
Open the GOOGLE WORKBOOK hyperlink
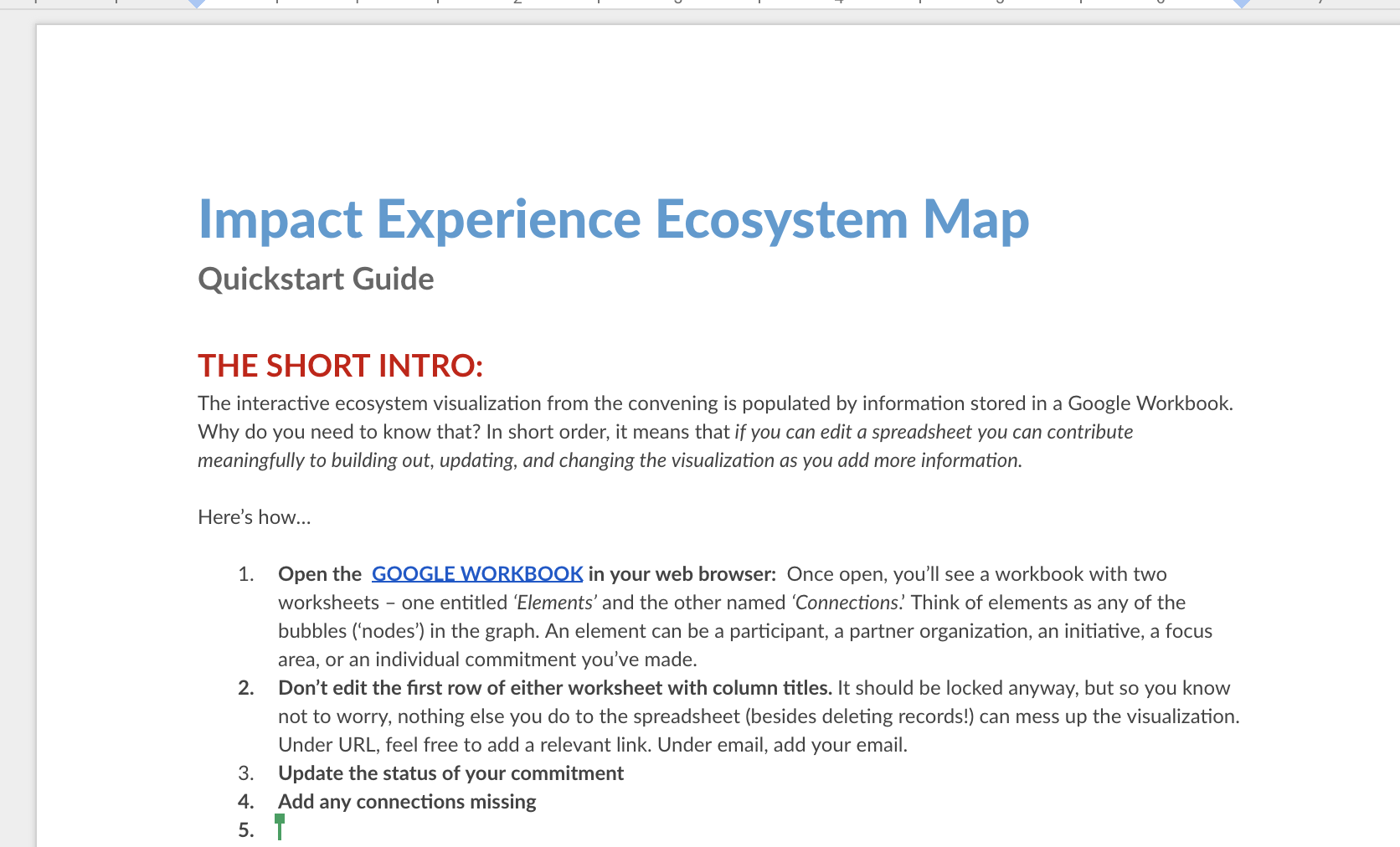476,574
